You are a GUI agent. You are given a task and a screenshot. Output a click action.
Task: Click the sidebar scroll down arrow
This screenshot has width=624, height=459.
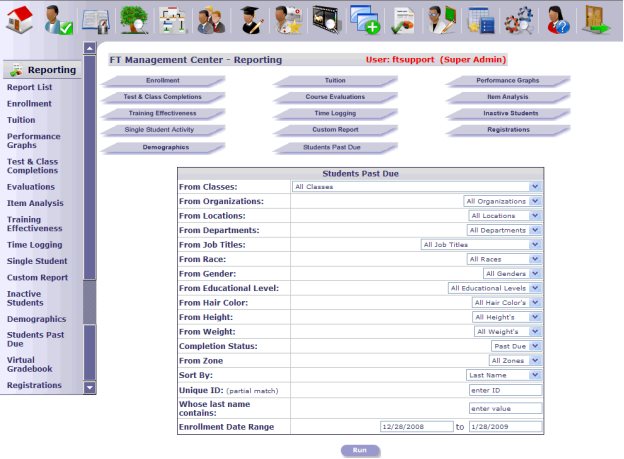(x=90, y=386)
